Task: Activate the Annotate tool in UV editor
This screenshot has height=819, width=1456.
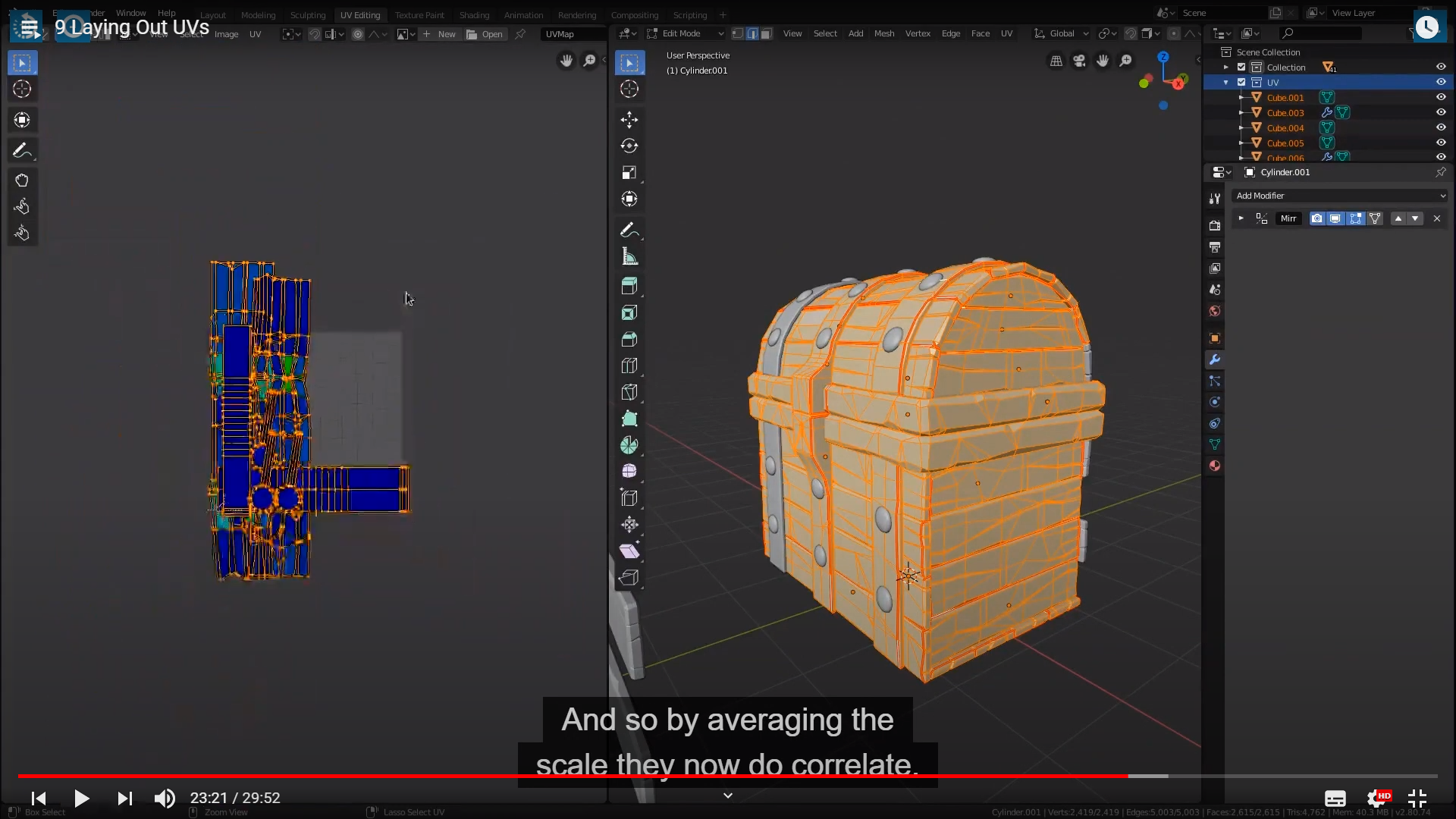Action: tap(22, 150)
